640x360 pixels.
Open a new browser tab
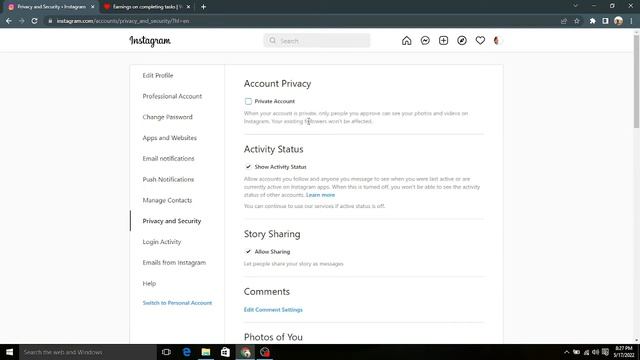(x=203, y=7)
